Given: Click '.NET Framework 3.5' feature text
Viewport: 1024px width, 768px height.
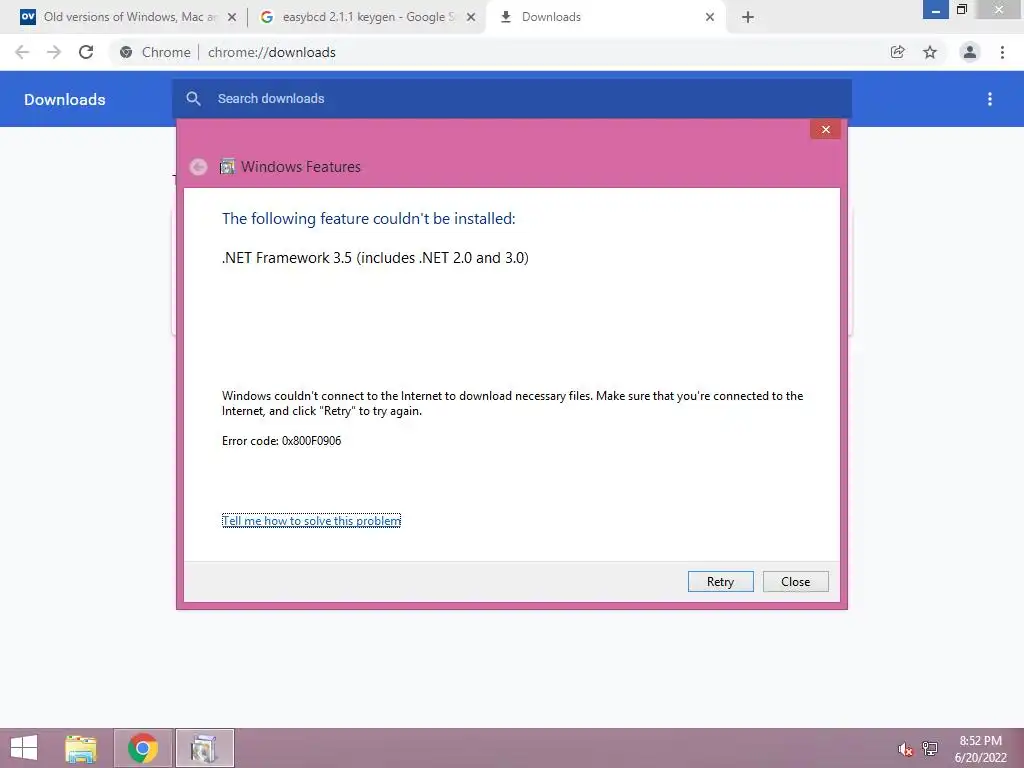Looking at the screenshot, I should coord(376,258).
